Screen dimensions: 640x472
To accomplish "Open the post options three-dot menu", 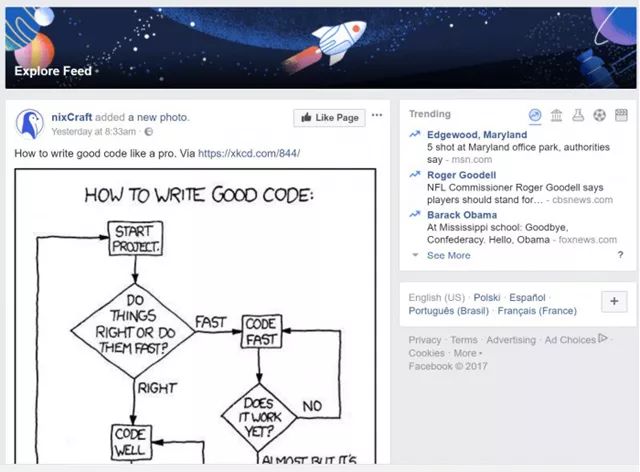I will point(377,115).
